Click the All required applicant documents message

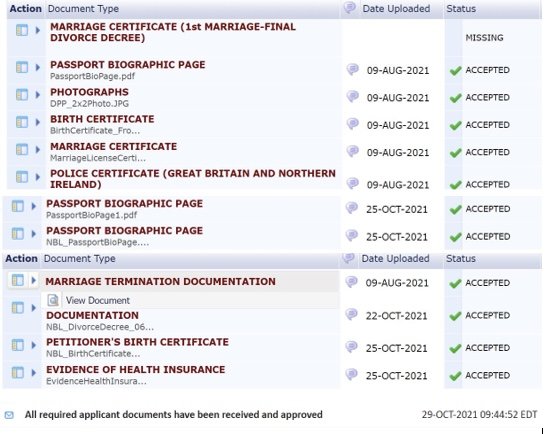(173, 415)
